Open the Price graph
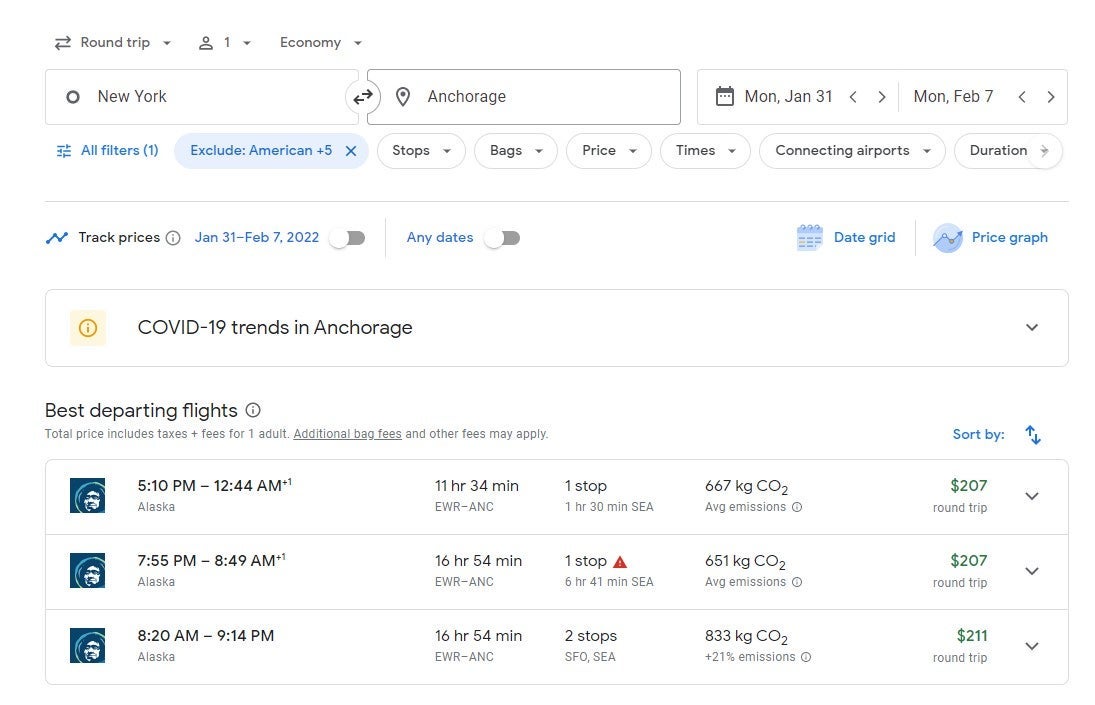Viewport: 1095px width, 705px height. coord(990,238)
